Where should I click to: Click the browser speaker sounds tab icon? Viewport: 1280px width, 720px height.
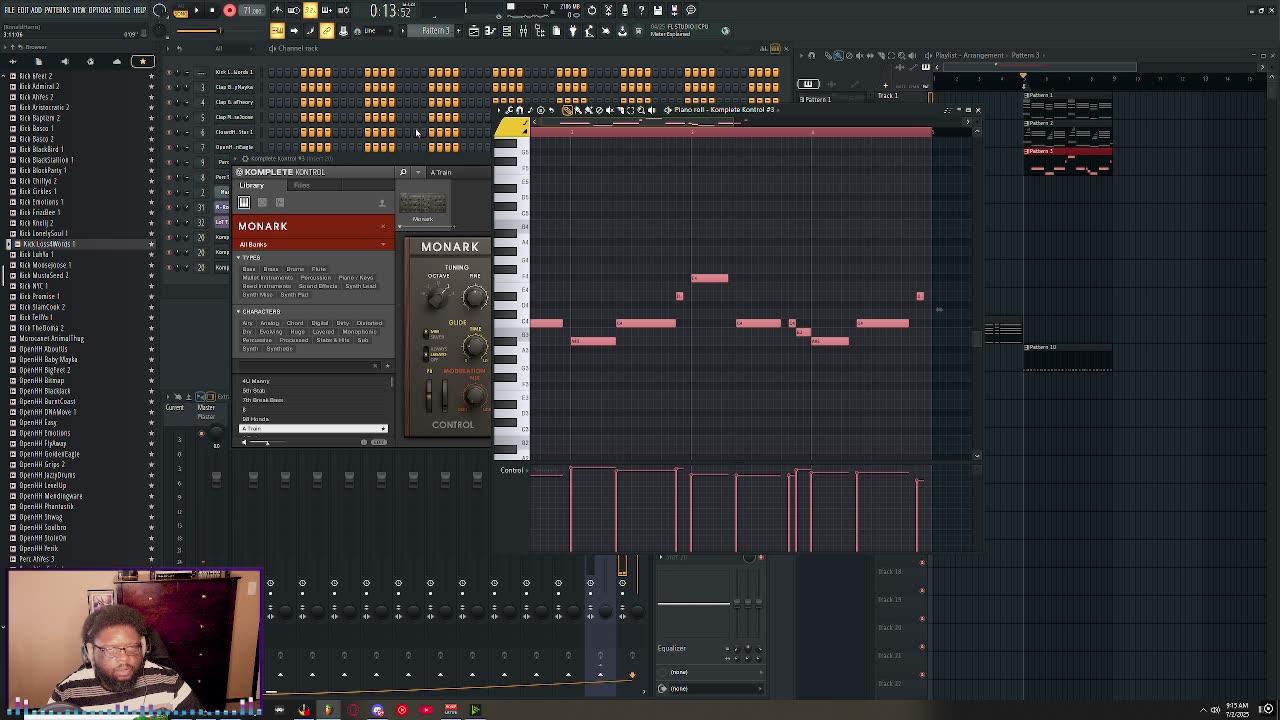click(x=64, y=61)
